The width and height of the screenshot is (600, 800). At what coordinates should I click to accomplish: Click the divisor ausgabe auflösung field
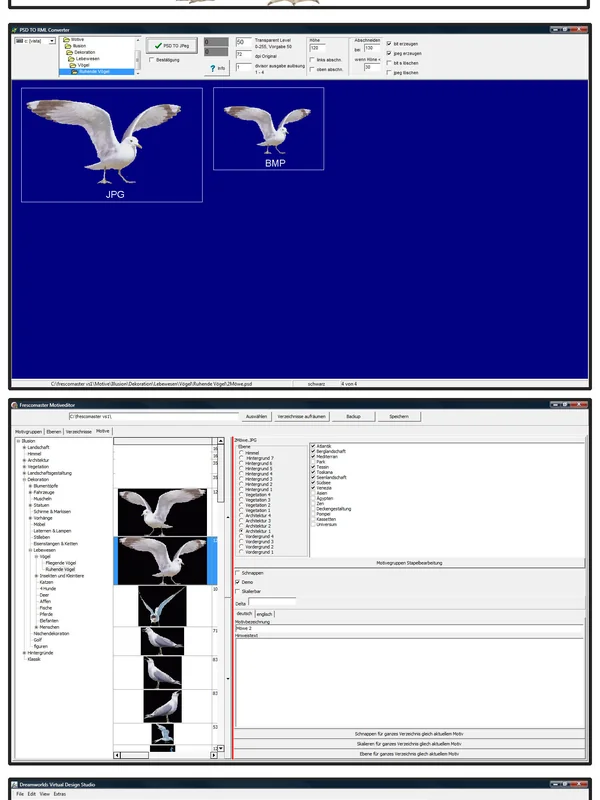click(x=243, y=67)
